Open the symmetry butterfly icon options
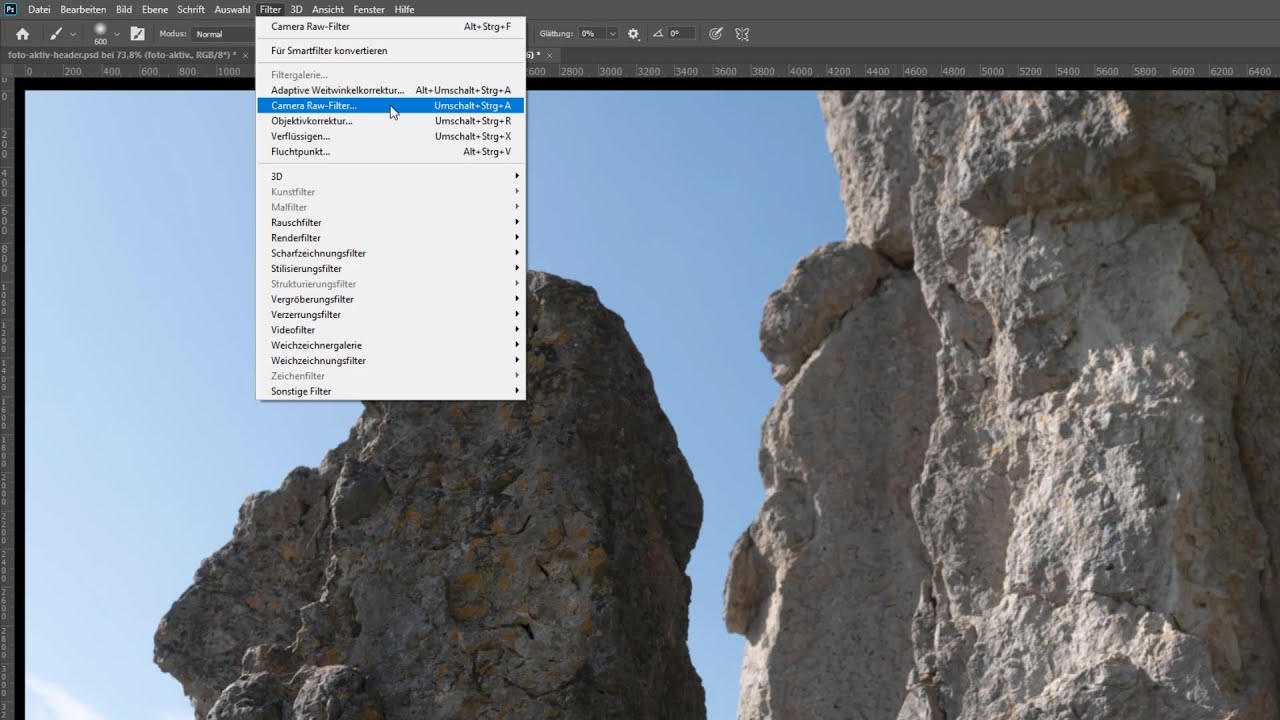Viewport: 1280px width, 720px height. pos(742,33)
